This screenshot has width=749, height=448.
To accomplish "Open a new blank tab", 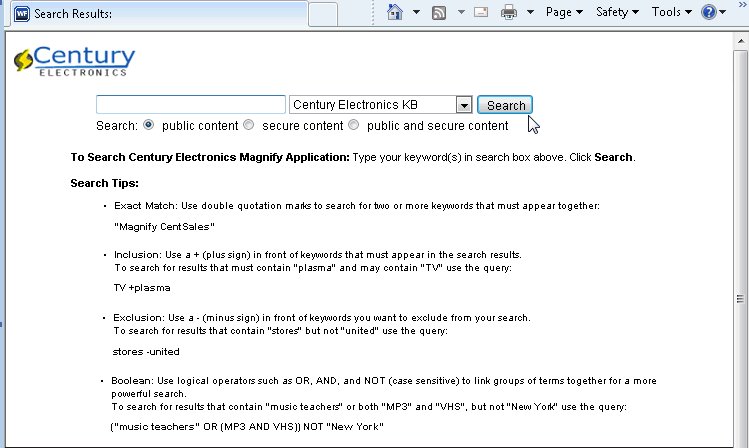I will (x=323, y=14).
